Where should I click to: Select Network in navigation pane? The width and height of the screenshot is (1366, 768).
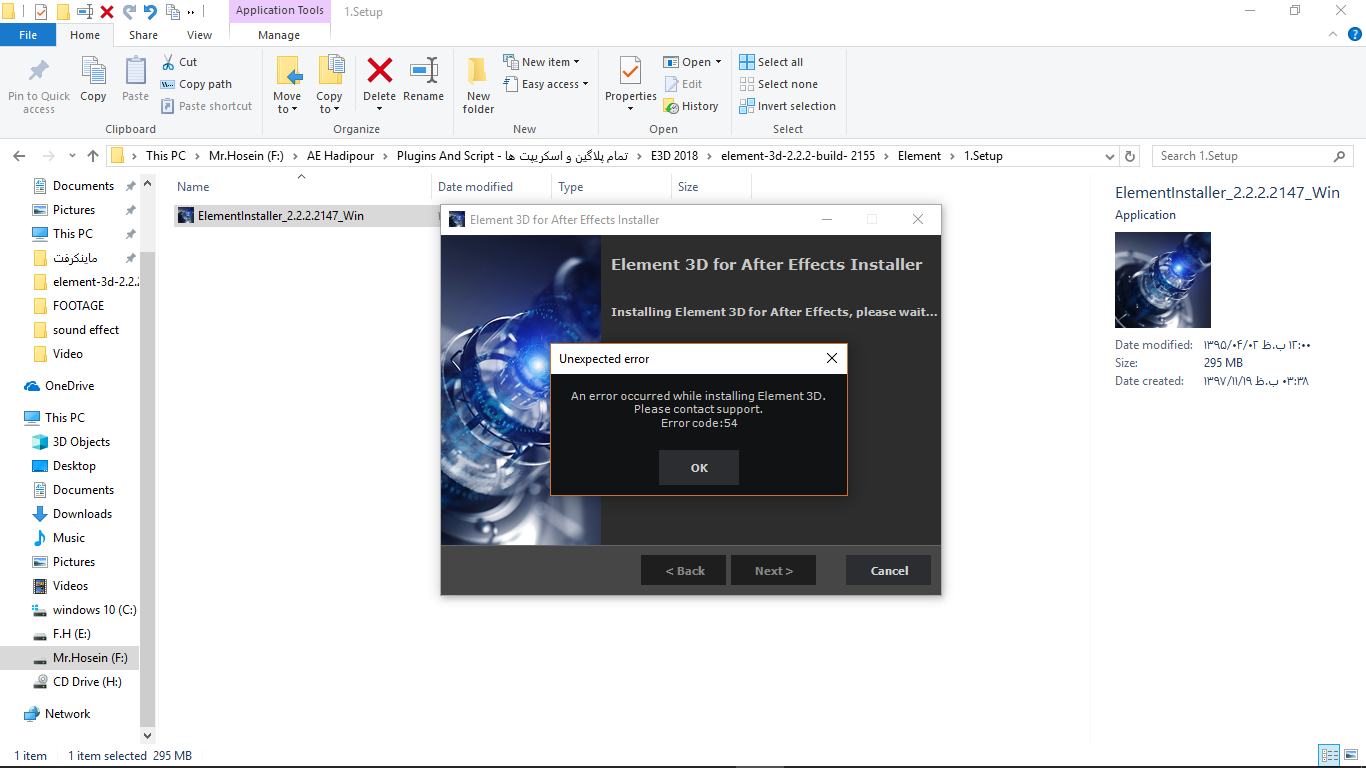tap(67, 714)
